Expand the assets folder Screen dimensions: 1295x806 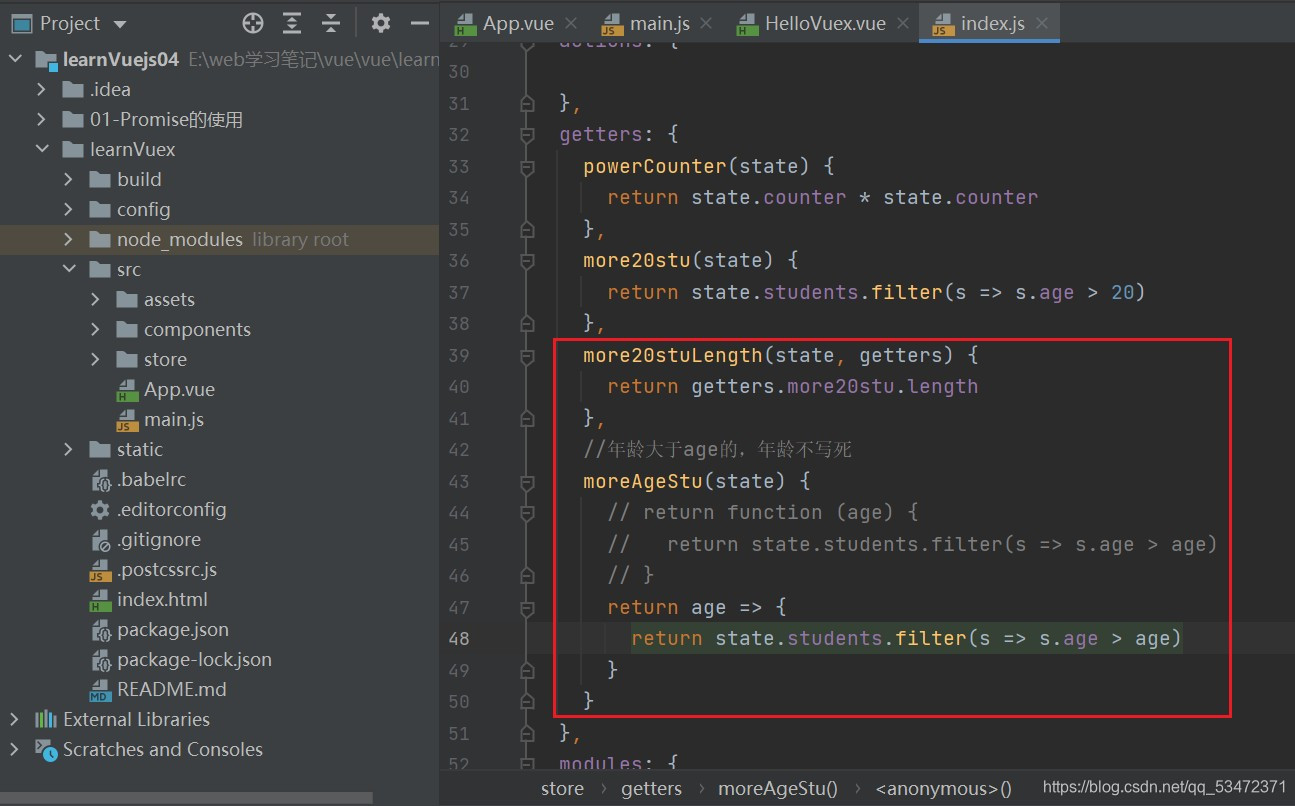coord(96,299)
